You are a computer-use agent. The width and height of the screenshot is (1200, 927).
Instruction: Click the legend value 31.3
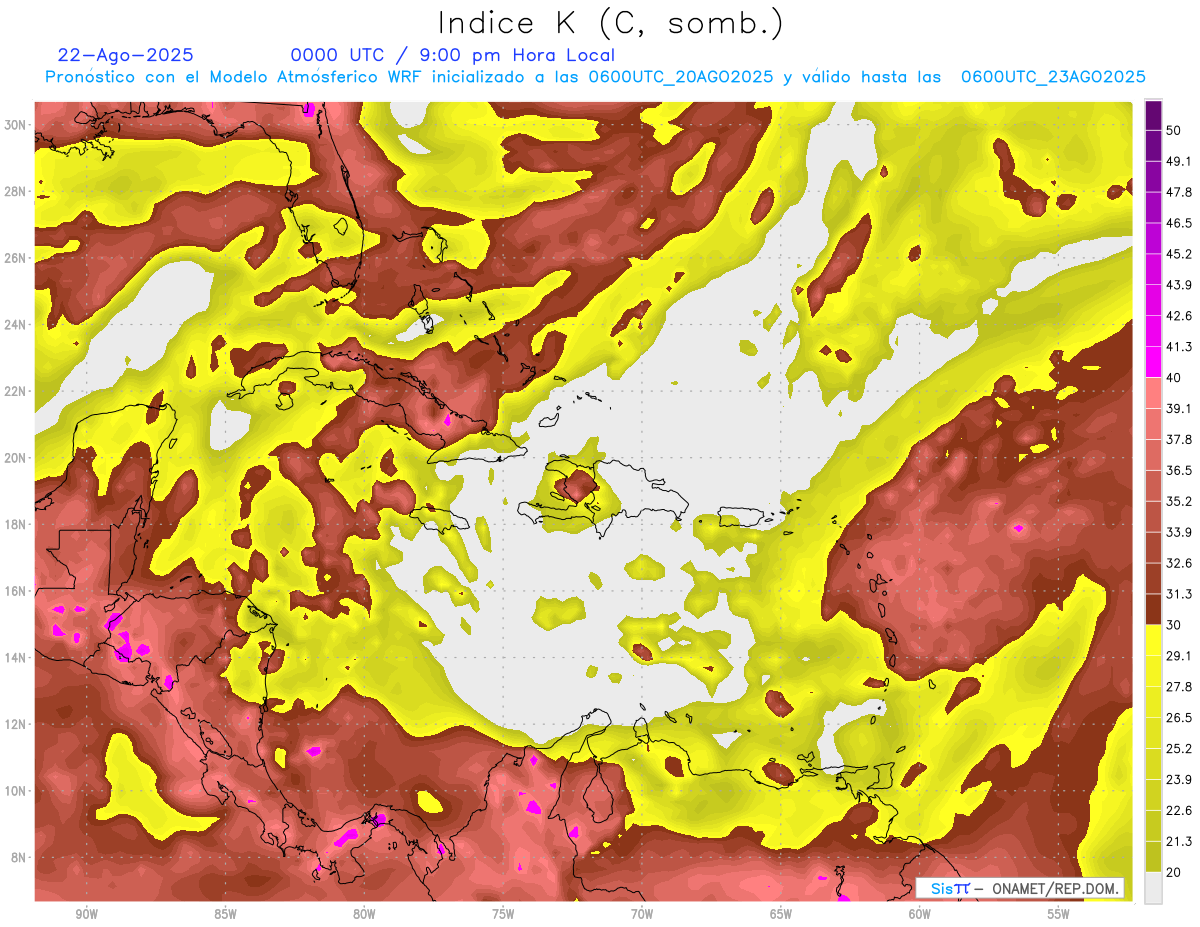click(x=1179, y=594)
